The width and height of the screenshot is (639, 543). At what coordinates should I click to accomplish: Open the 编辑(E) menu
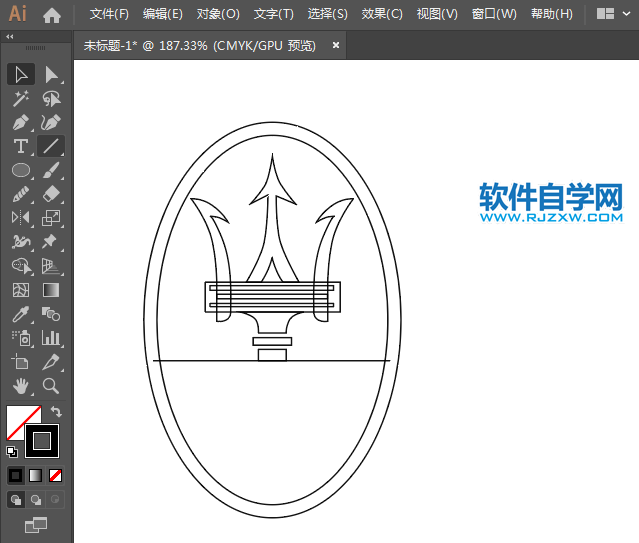click(163, 14)
